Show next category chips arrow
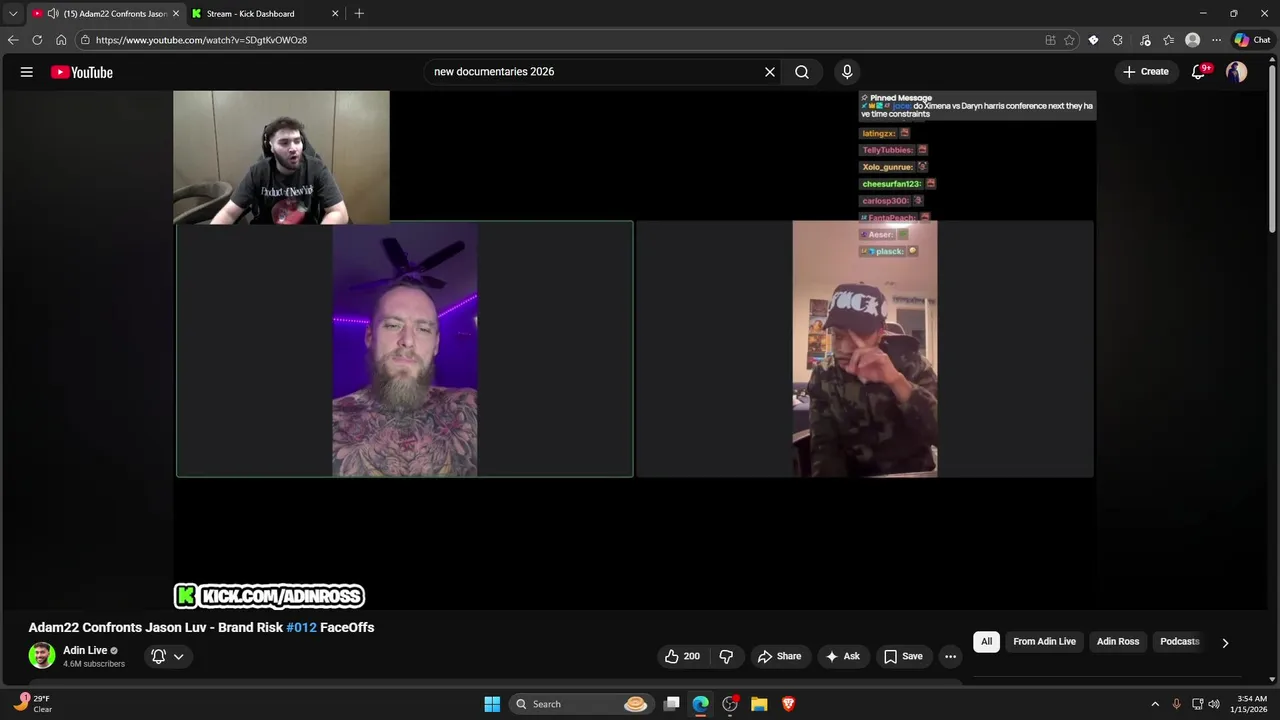This screenshot has width=1280, height=720. (x=1225, y=642)
